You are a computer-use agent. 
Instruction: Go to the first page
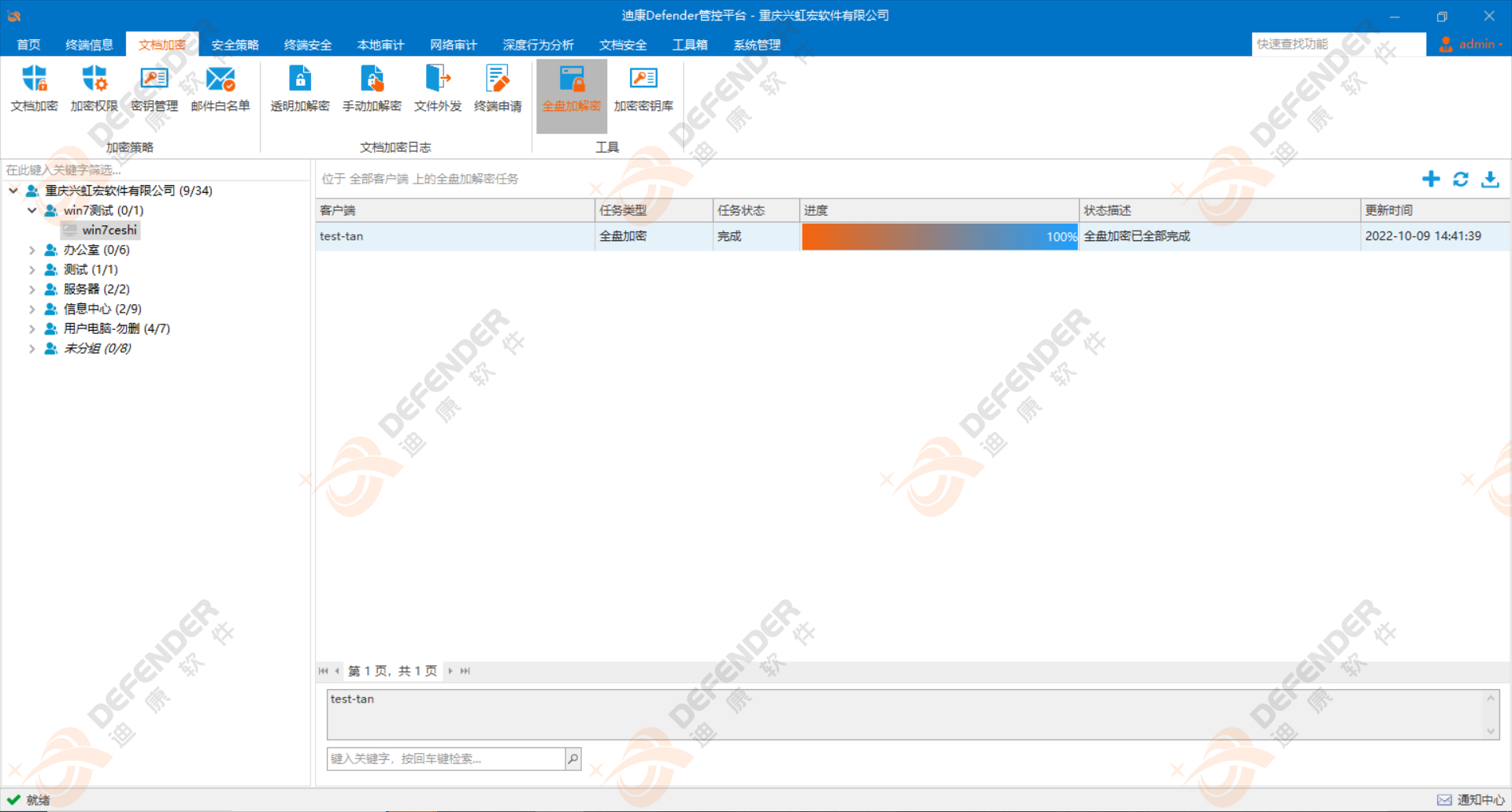tap(323, 671)
